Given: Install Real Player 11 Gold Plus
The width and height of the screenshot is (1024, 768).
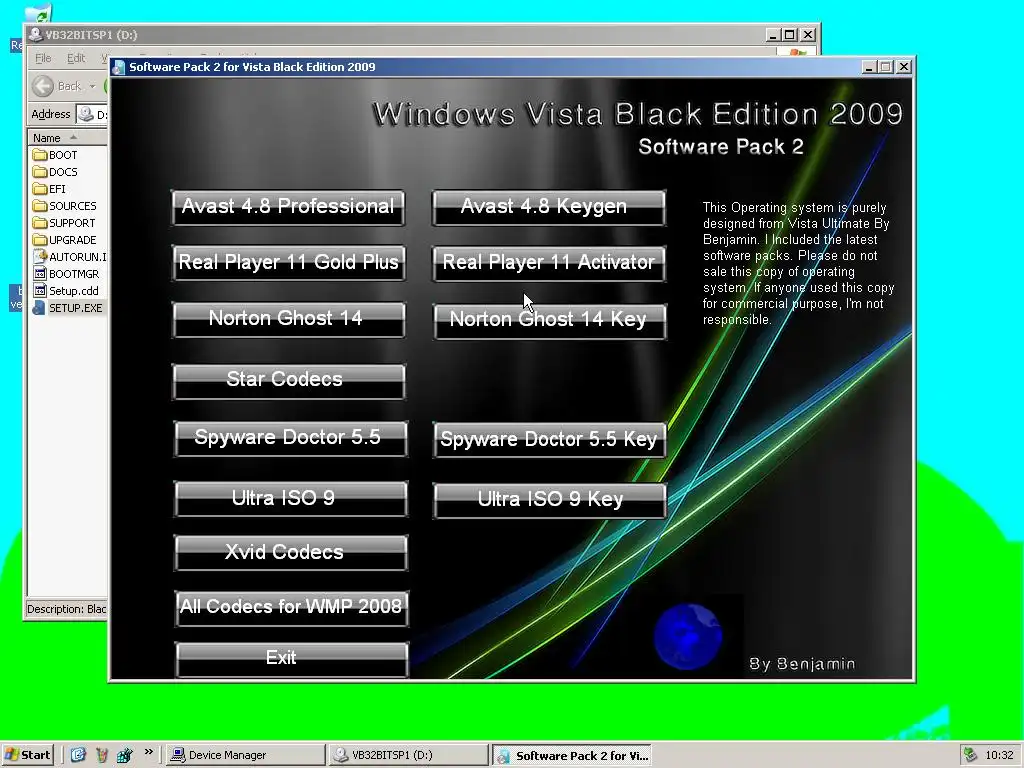Looking at the screenshot, I should [289, 263].
